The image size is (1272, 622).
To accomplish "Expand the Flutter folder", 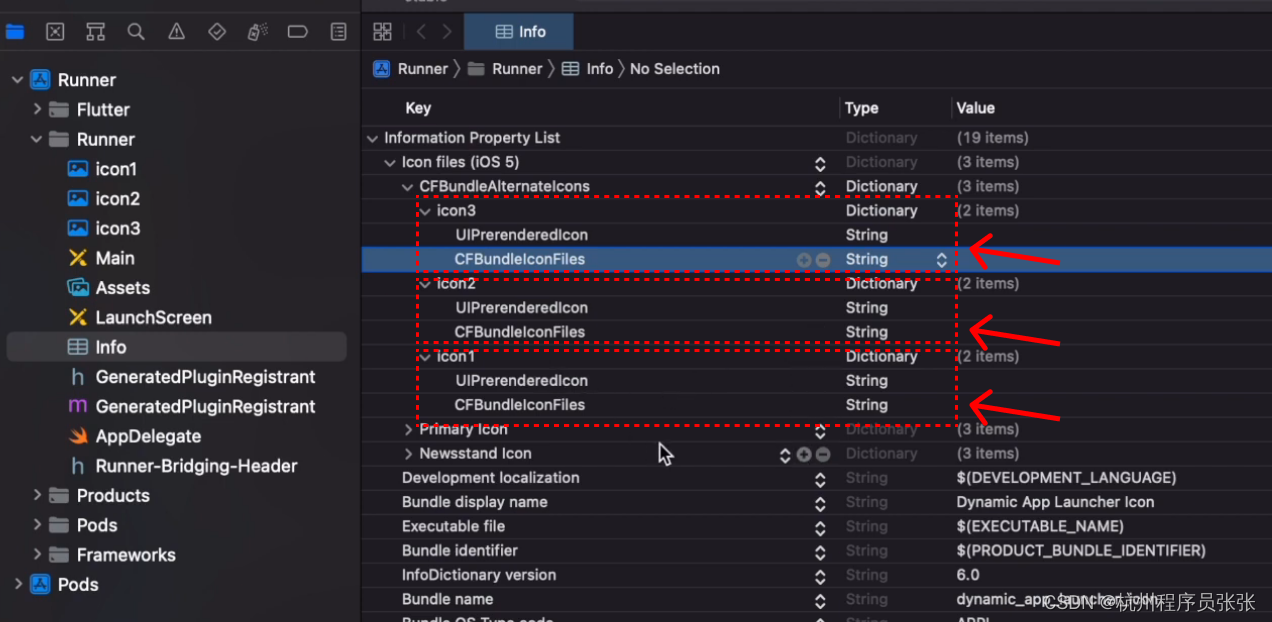I will (37, 109).
